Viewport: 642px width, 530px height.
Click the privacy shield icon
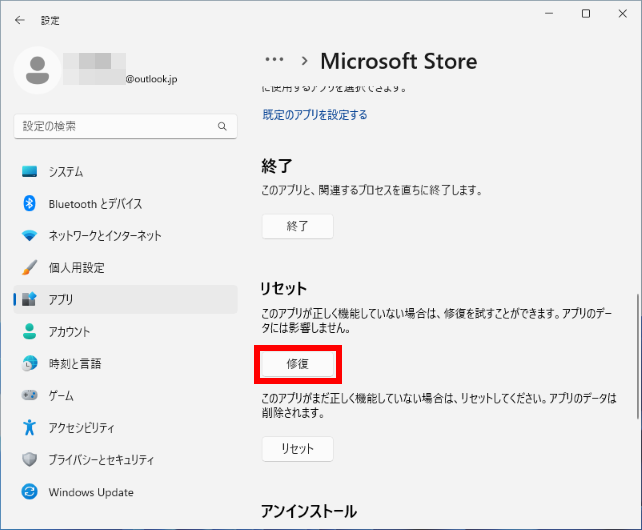pos(29,459)
